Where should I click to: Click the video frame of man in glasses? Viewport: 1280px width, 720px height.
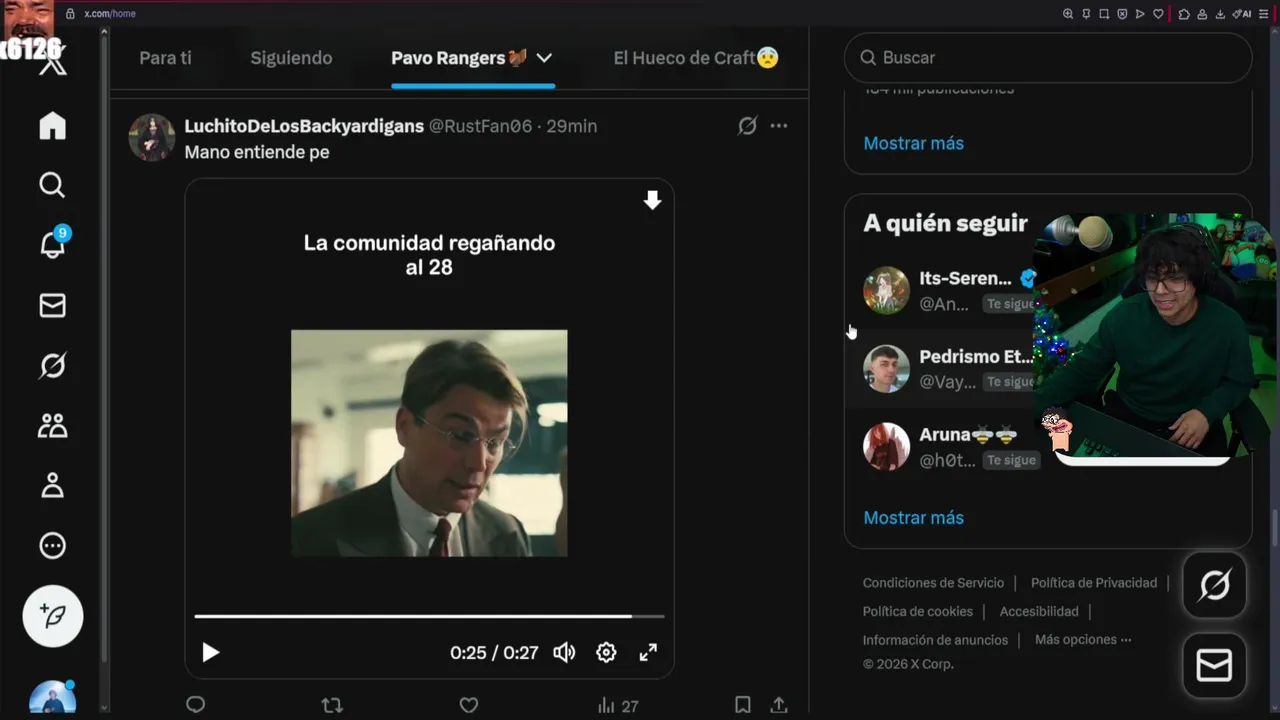429,443
